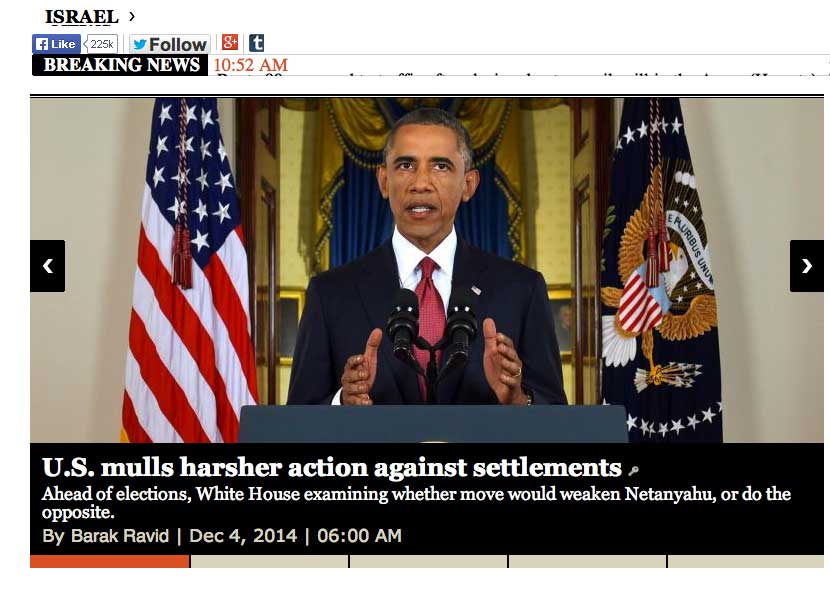This screenshot has height=595, width=830.
Task: Click the main slideshow photo
Action: tap(427, 270)
